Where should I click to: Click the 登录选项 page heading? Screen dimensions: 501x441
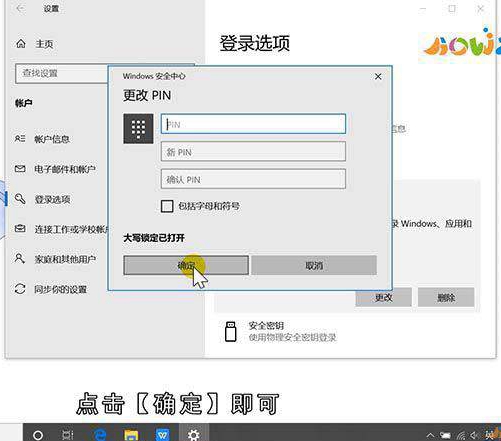pos(255,43)
